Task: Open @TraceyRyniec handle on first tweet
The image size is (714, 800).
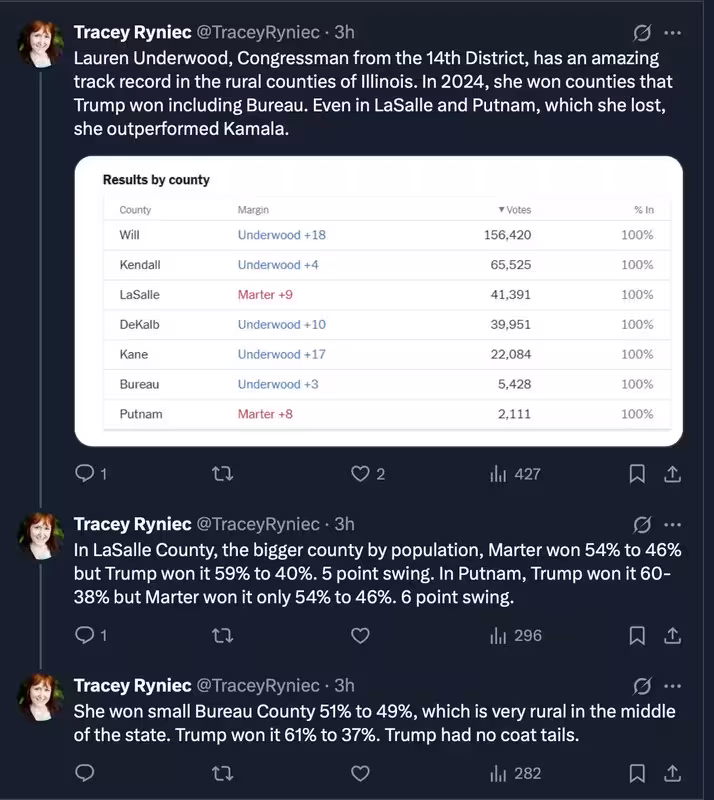Action: [258, 32]
